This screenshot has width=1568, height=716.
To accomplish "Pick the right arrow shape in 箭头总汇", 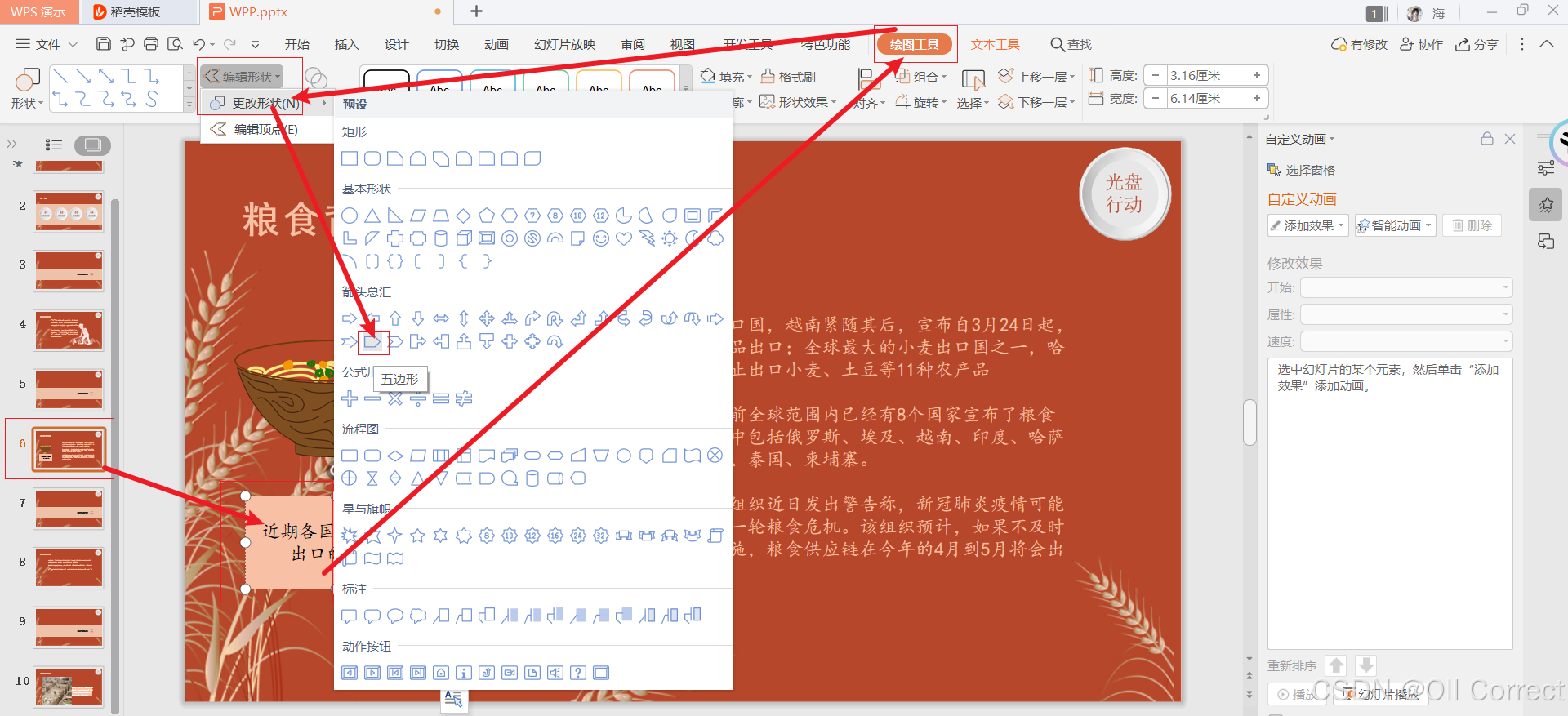I will coord(350,318).
